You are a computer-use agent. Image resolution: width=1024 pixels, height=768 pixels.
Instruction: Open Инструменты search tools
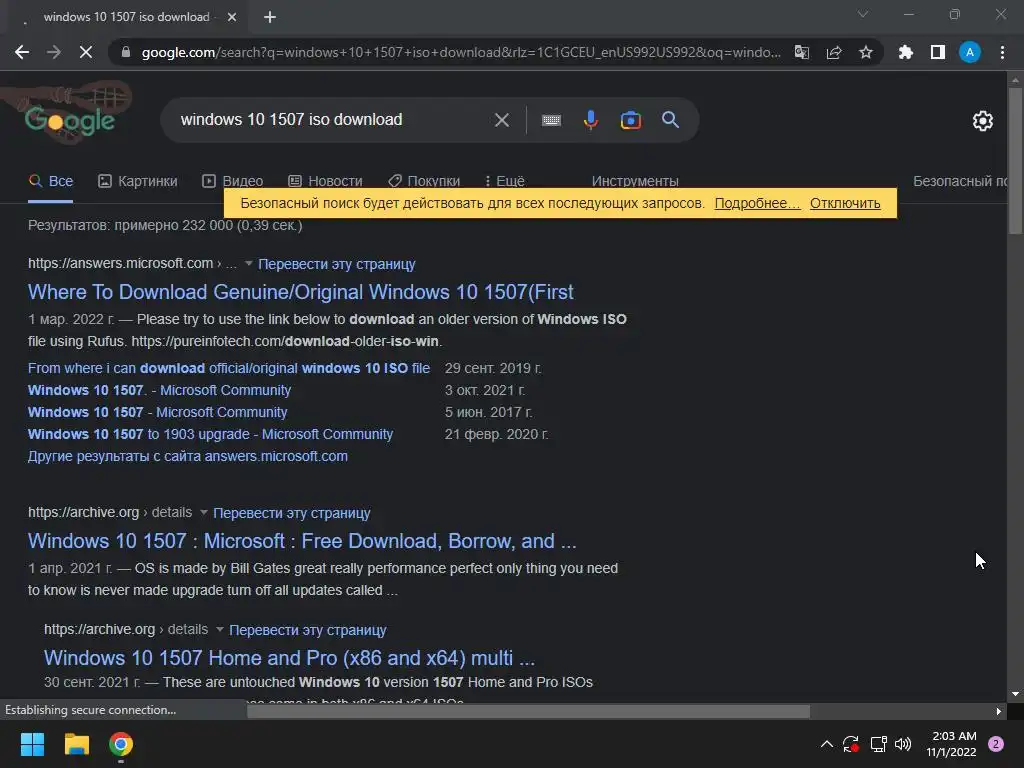[x=635, y=181]
